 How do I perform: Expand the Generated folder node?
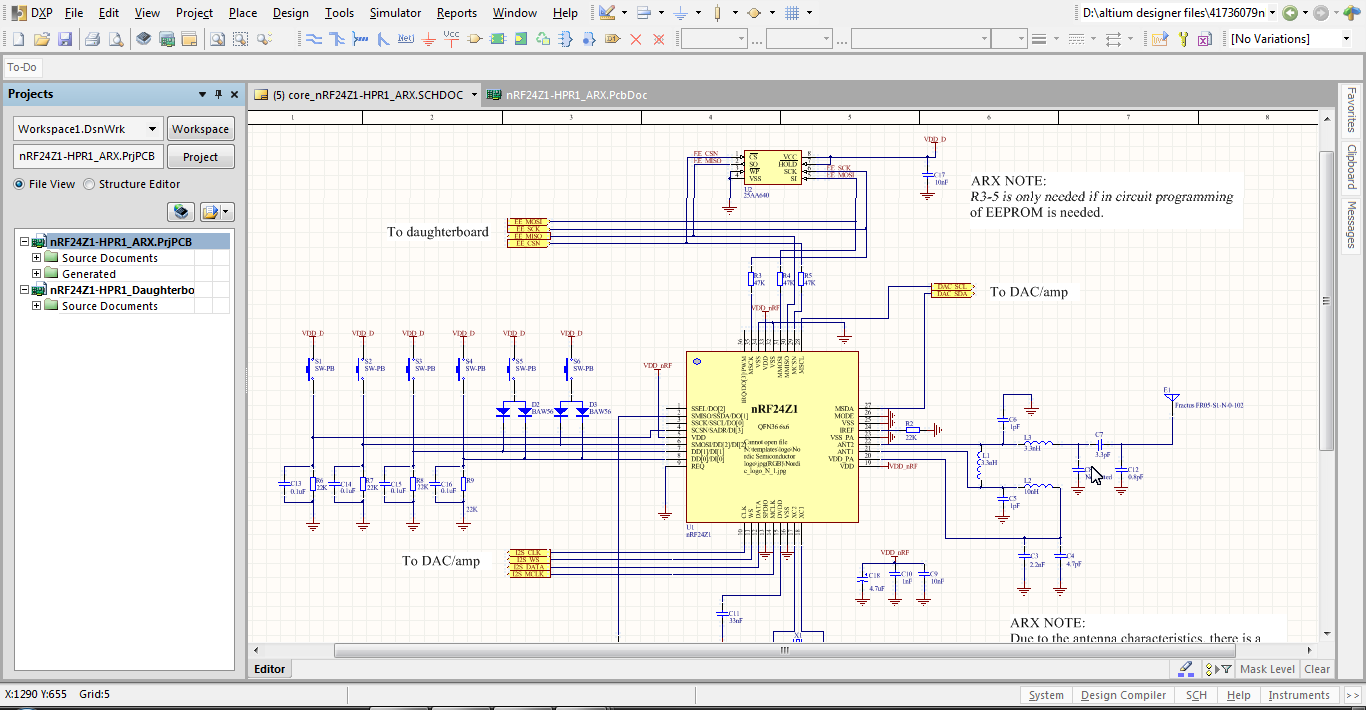click(x=36, y=274)
